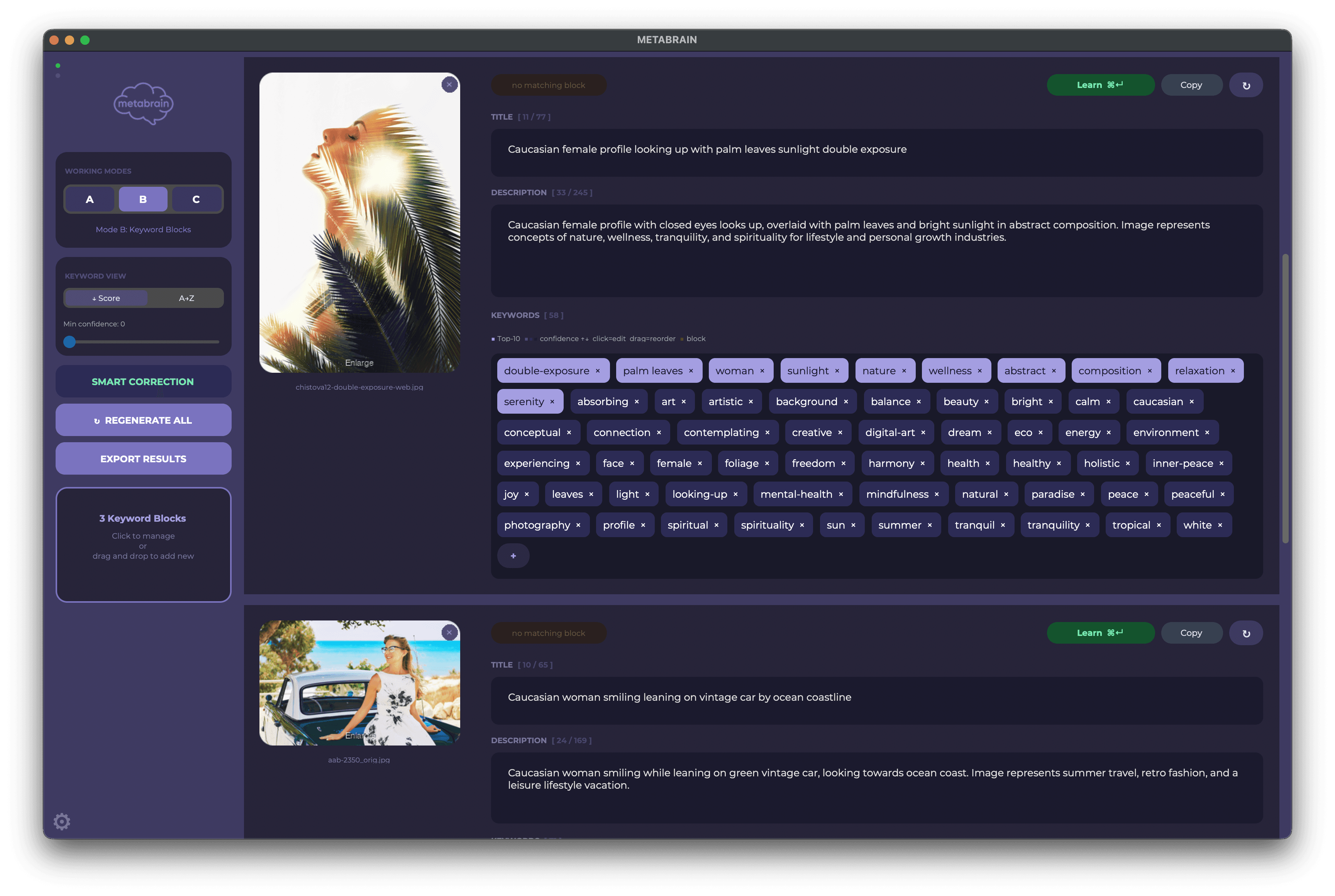Switch to working mode C
The height and width of the screenshot is (896, 1335).
[196, 199]
